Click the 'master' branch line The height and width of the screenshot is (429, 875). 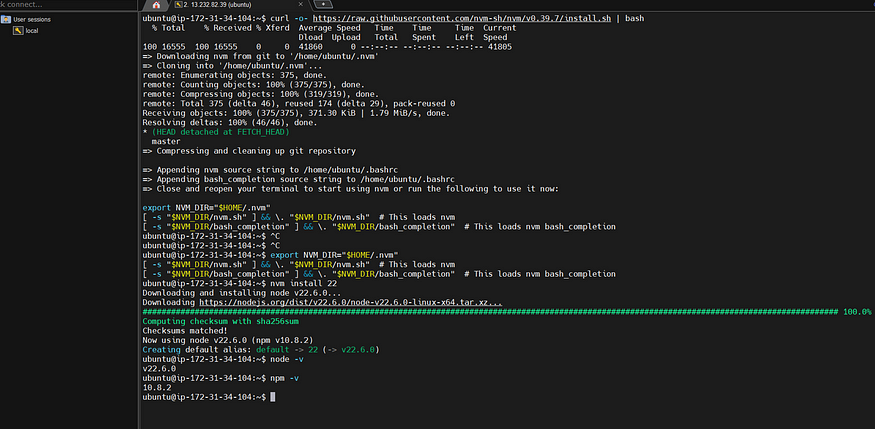[166, 142]
